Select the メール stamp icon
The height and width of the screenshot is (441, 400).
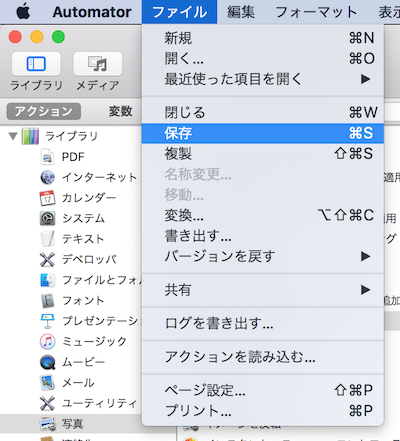(47, 383)
